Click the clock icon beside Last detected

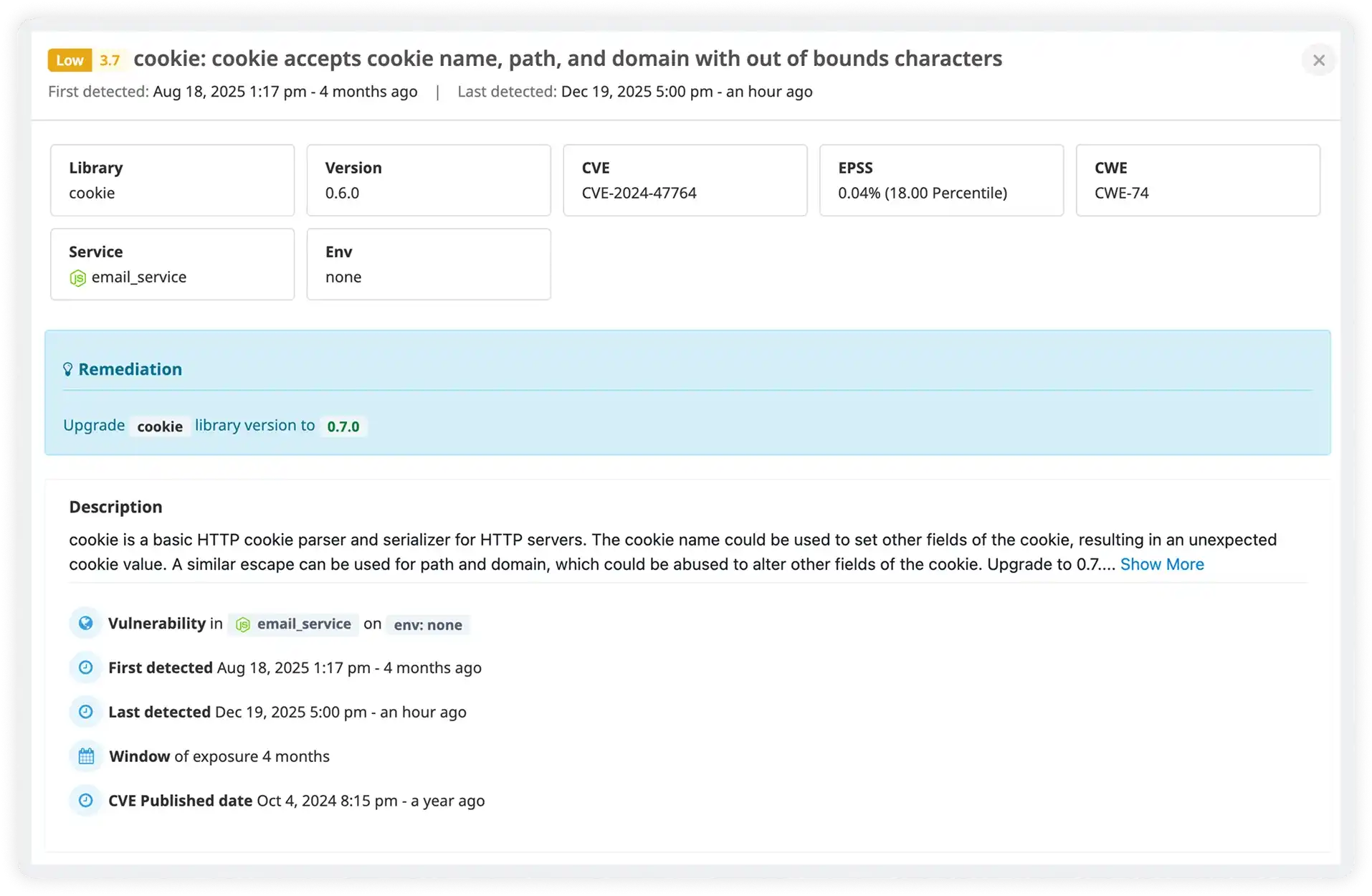coord(85,712)
